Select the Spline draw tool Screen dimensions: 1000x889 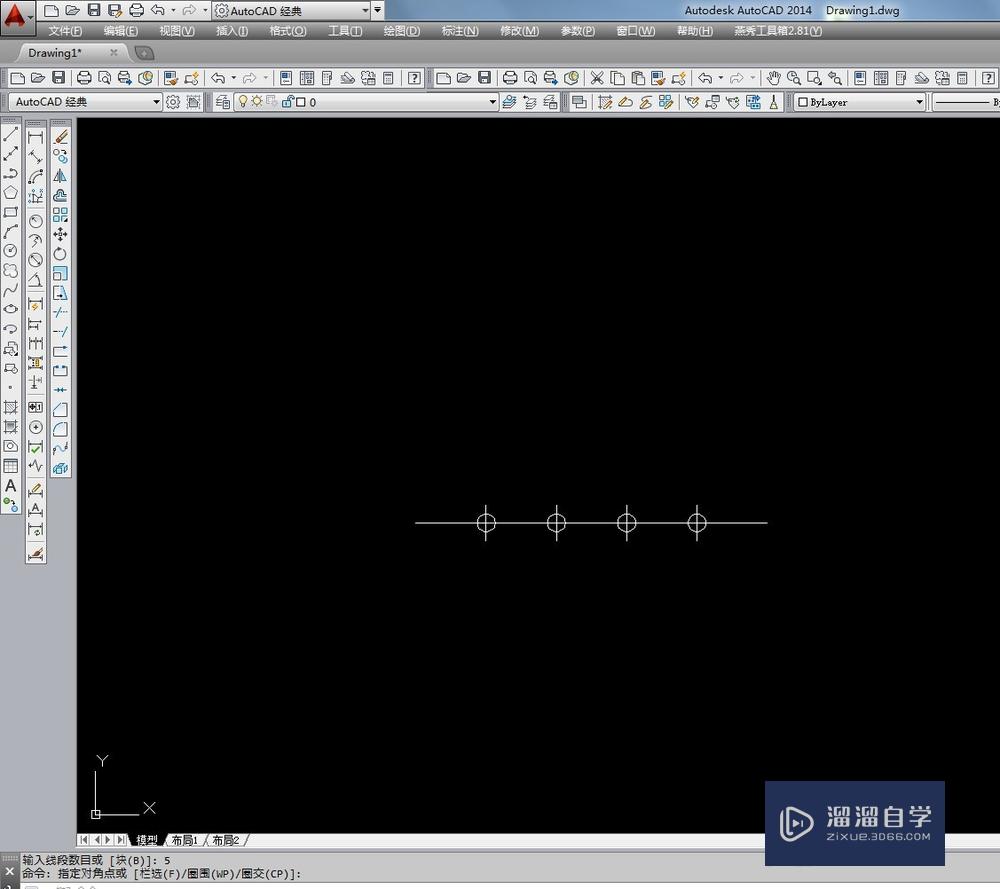point(11,291)
